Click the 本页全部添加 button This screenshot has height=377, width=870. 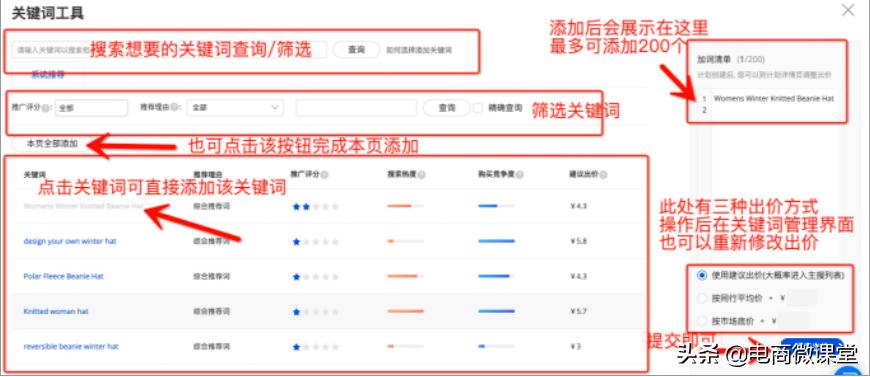pos(53,143)
